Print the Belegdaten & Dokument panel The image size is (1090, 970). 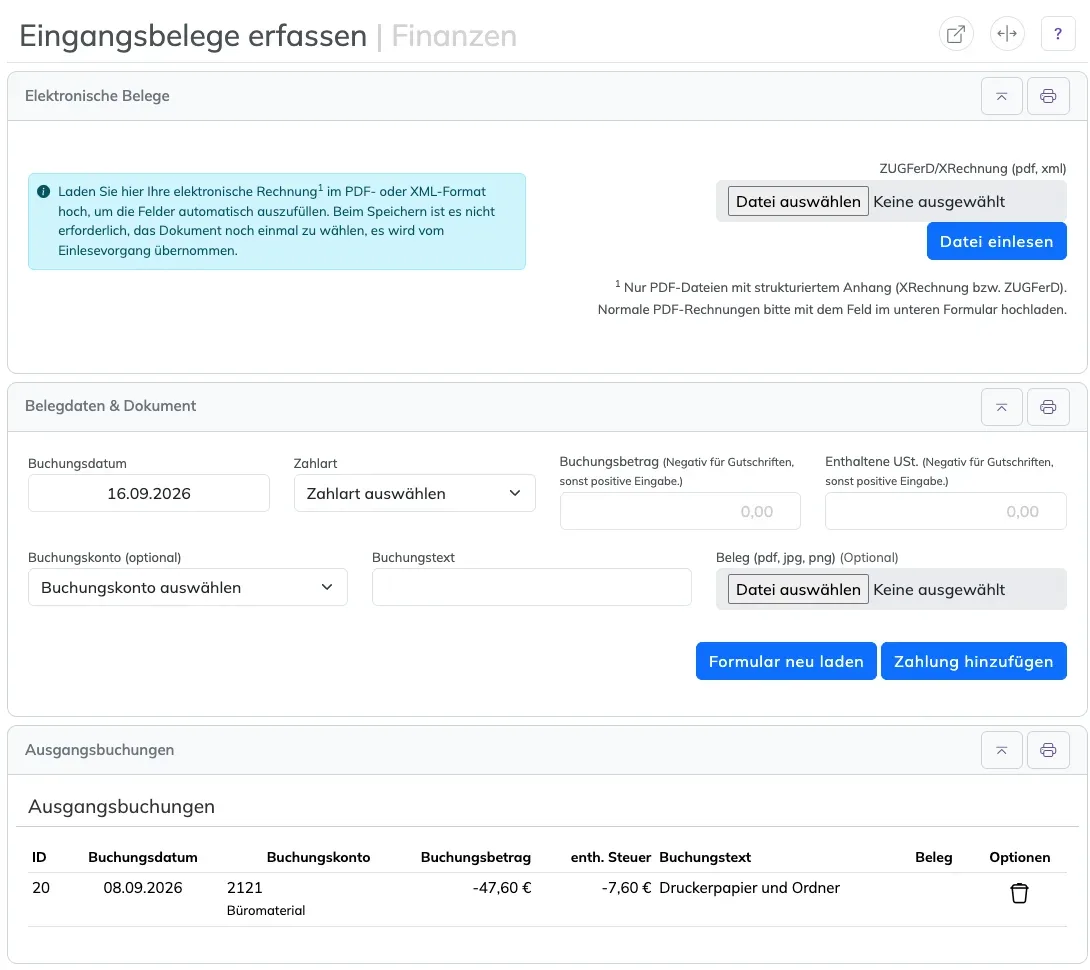pyautogui.click(x=1048, y=407)
